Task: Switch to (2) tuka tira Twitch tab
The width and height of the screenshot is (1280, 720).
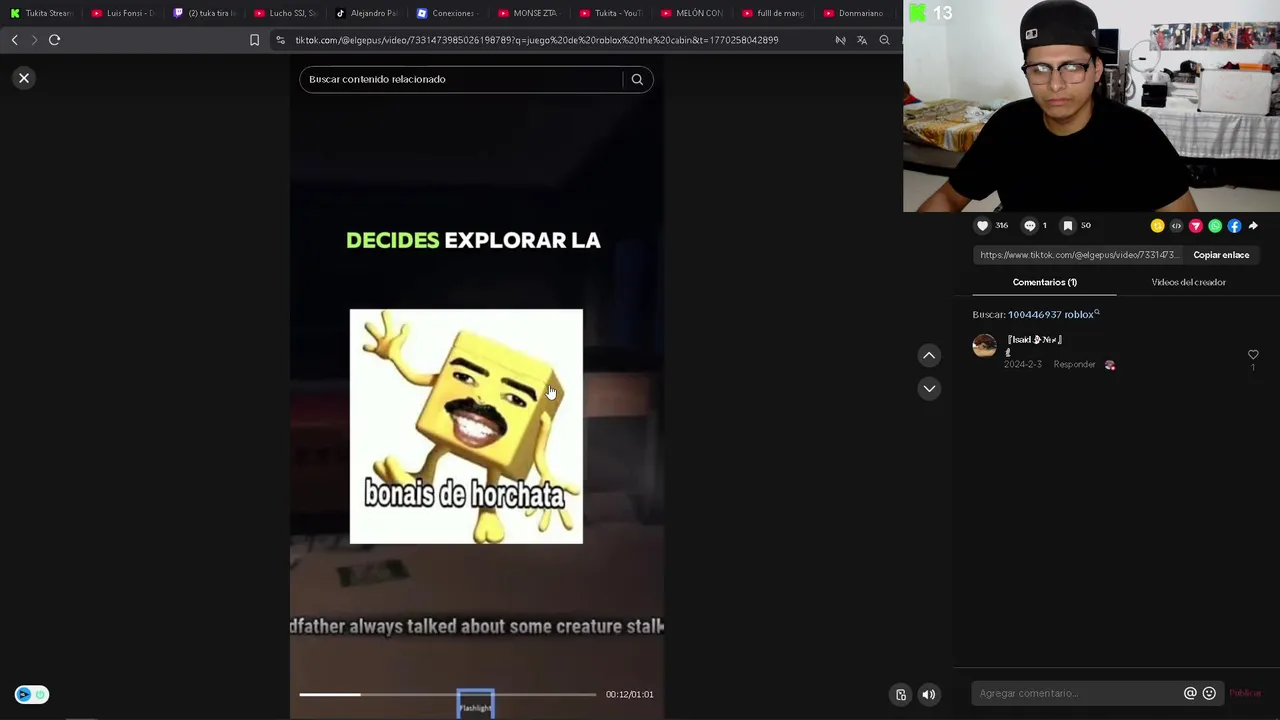Action: (204, 13)
